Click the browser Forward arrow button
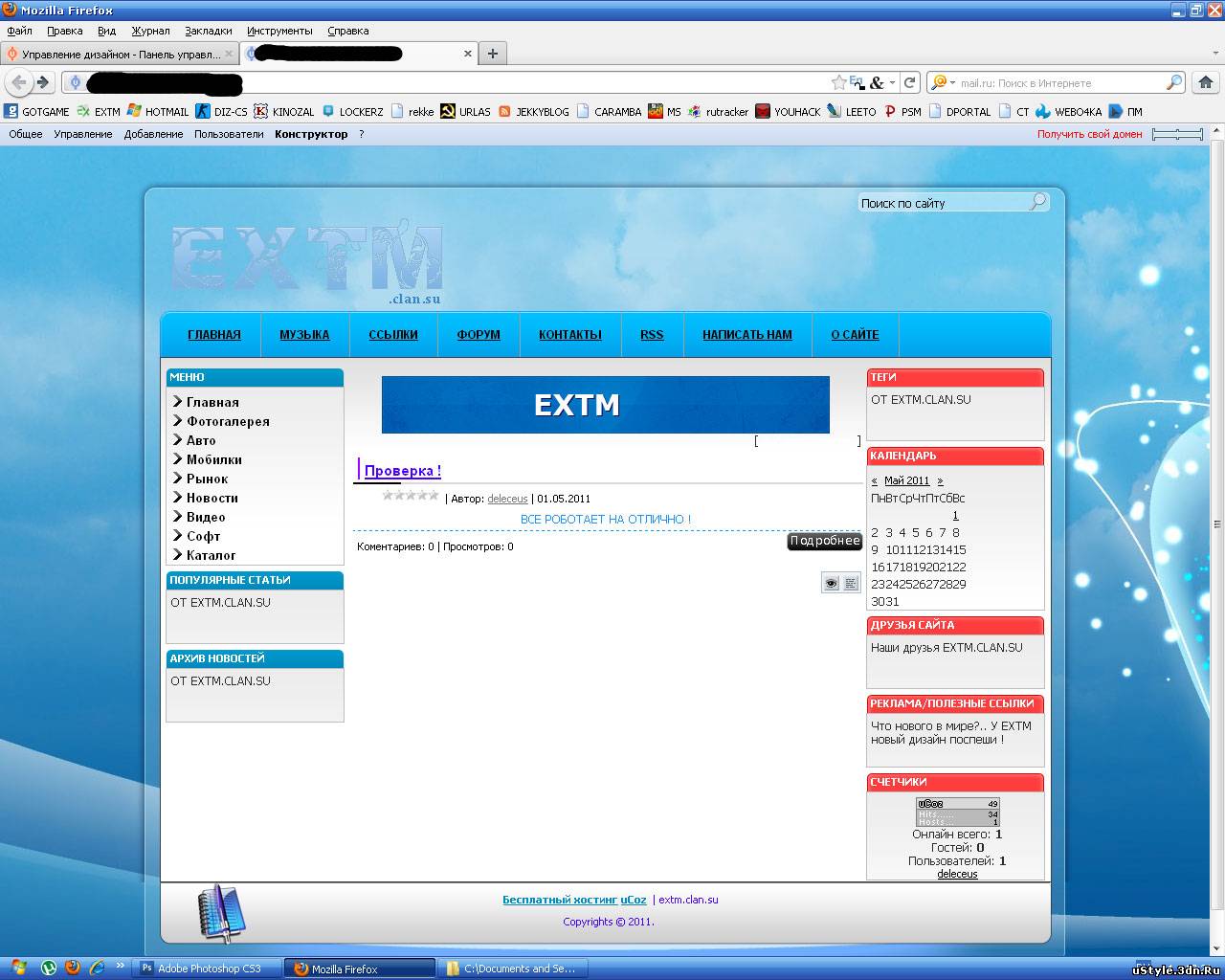Screen dimensions: 1225x980 tap(42, 82)
